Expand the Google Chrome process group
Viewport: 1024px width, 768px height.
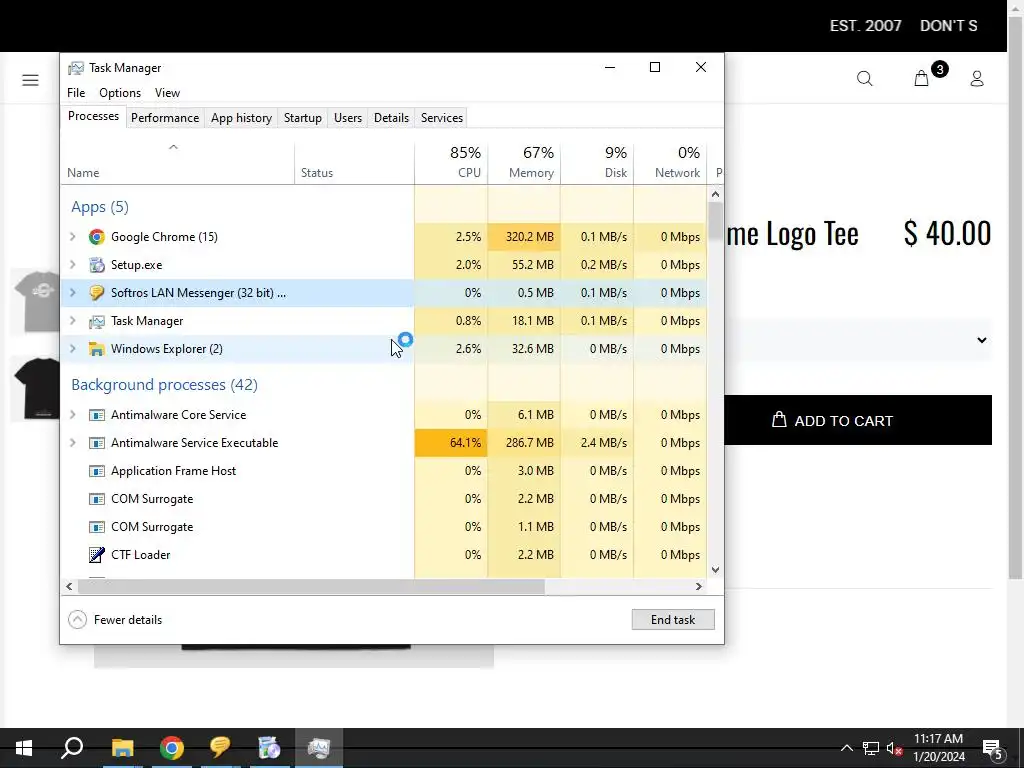(72, 237)
